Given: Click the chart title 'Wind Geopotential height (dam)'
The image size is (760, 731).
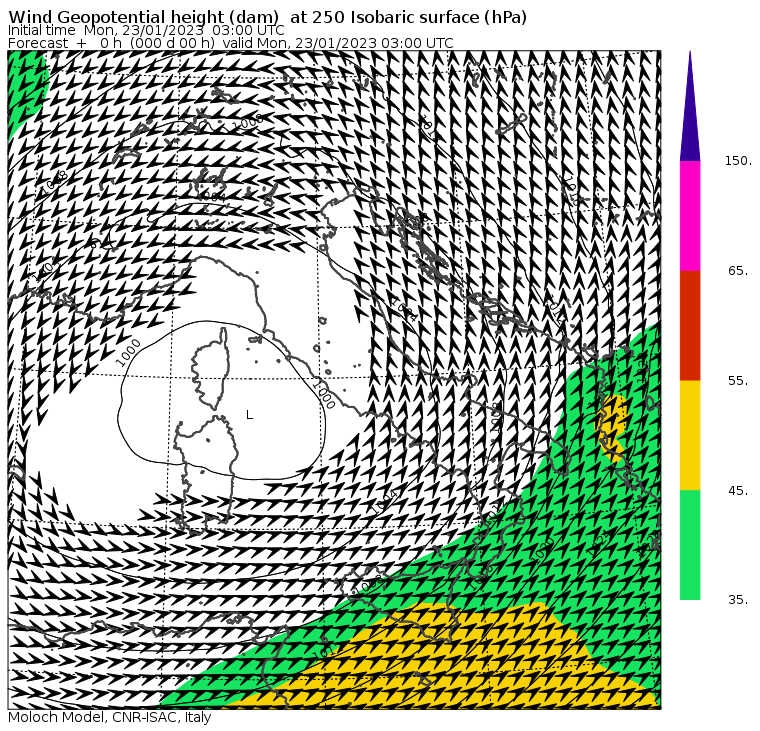Looking at the screenshot, I should pyautogui.click(x=143, y=17).
